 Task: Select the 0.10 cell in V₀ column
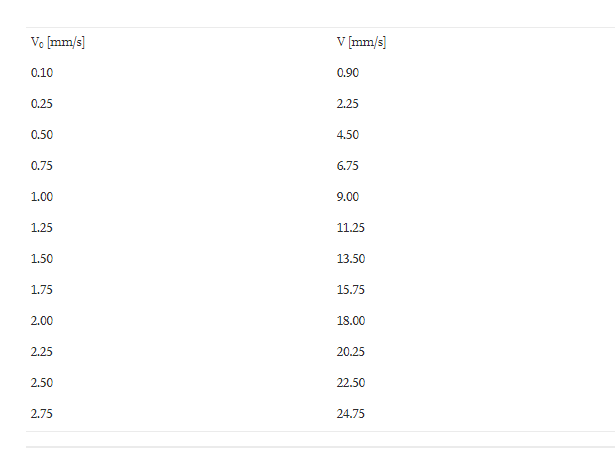tap(42, 73)
